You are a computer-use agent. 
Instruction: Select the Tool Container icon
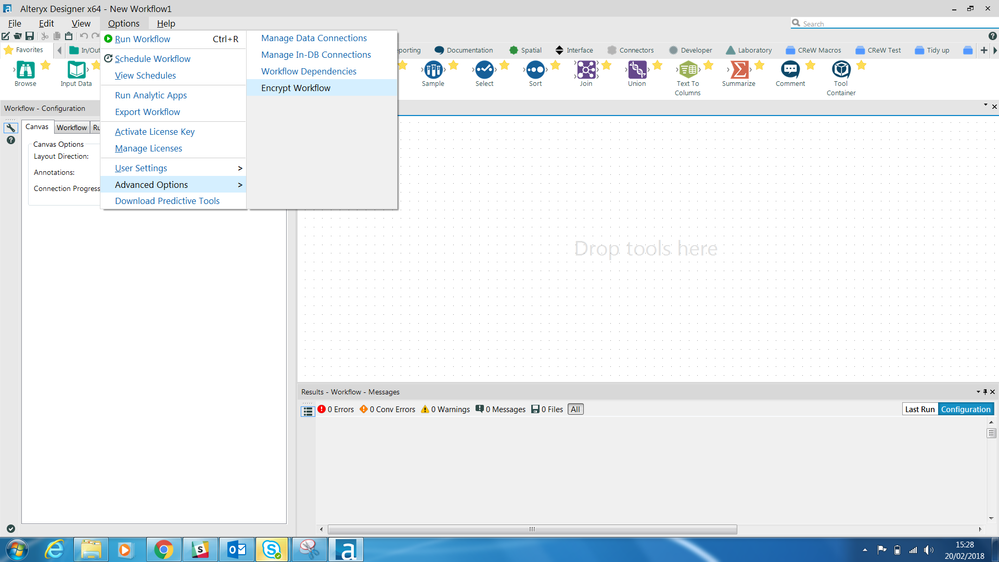pyautogui.click(x=841, y=69)
